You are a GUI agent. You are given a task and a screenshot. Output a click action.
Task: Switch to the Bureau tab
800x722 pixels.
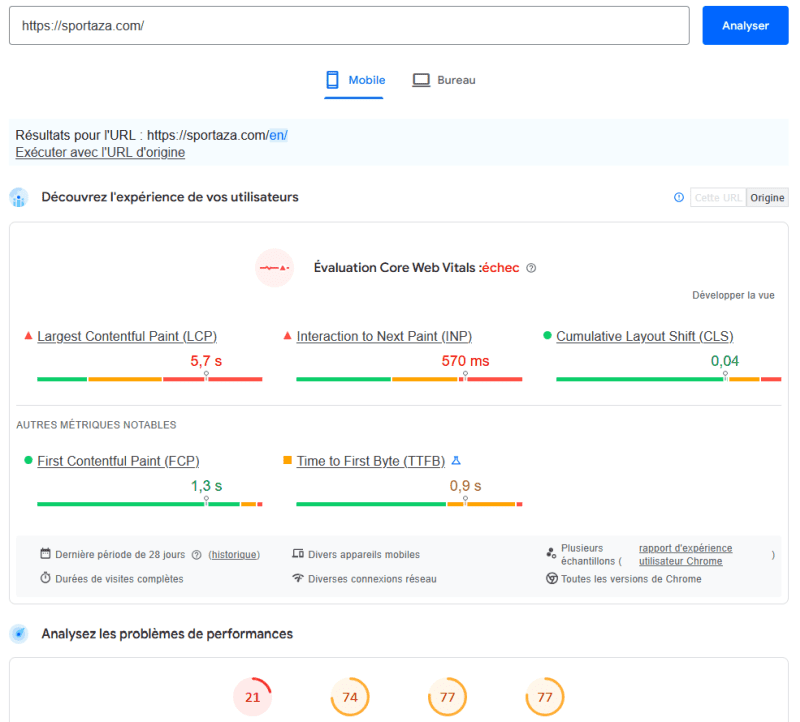pos(444,81)
